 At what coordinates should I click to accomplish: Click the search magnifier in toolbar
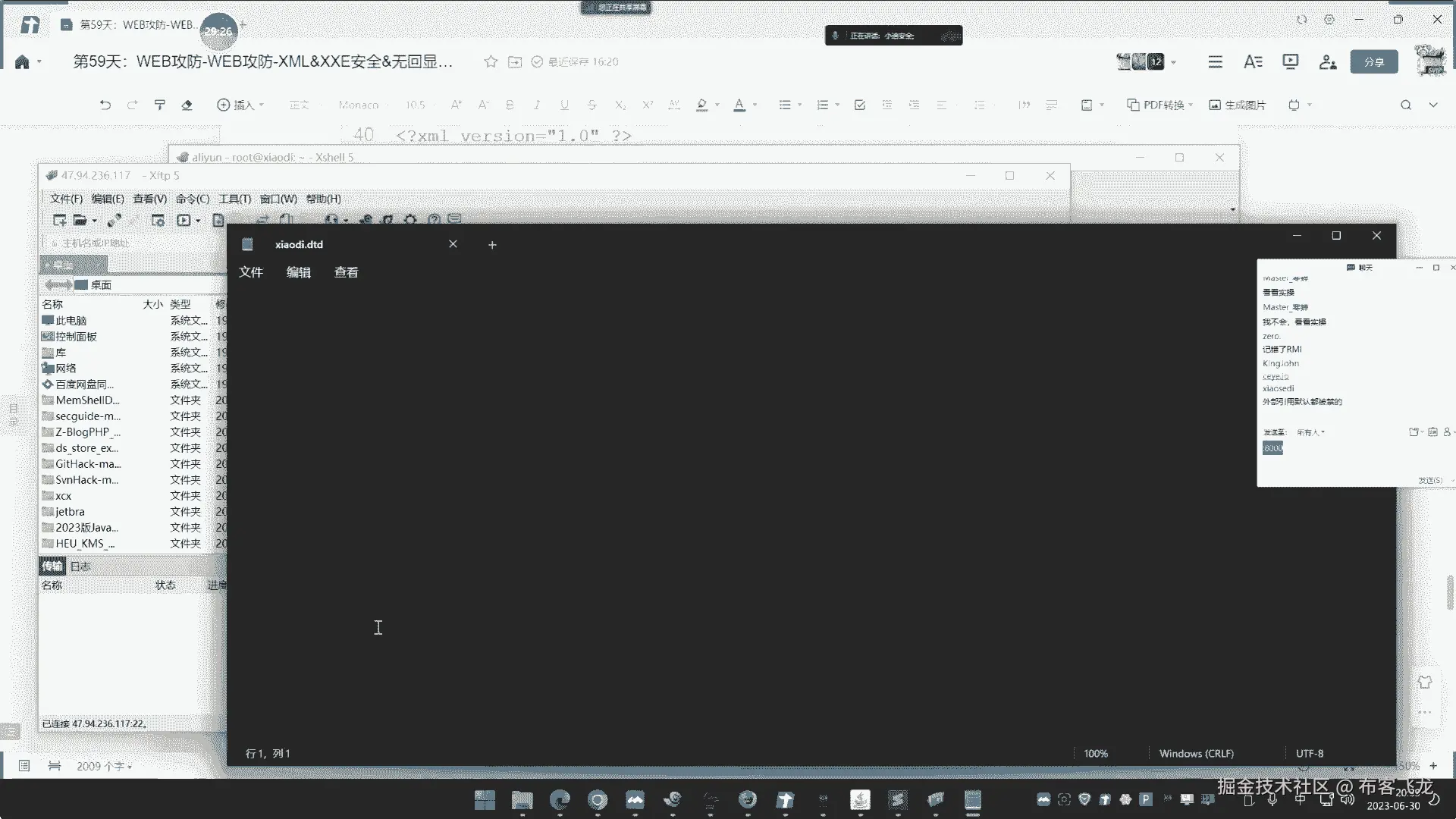(x=1405, y=105)
